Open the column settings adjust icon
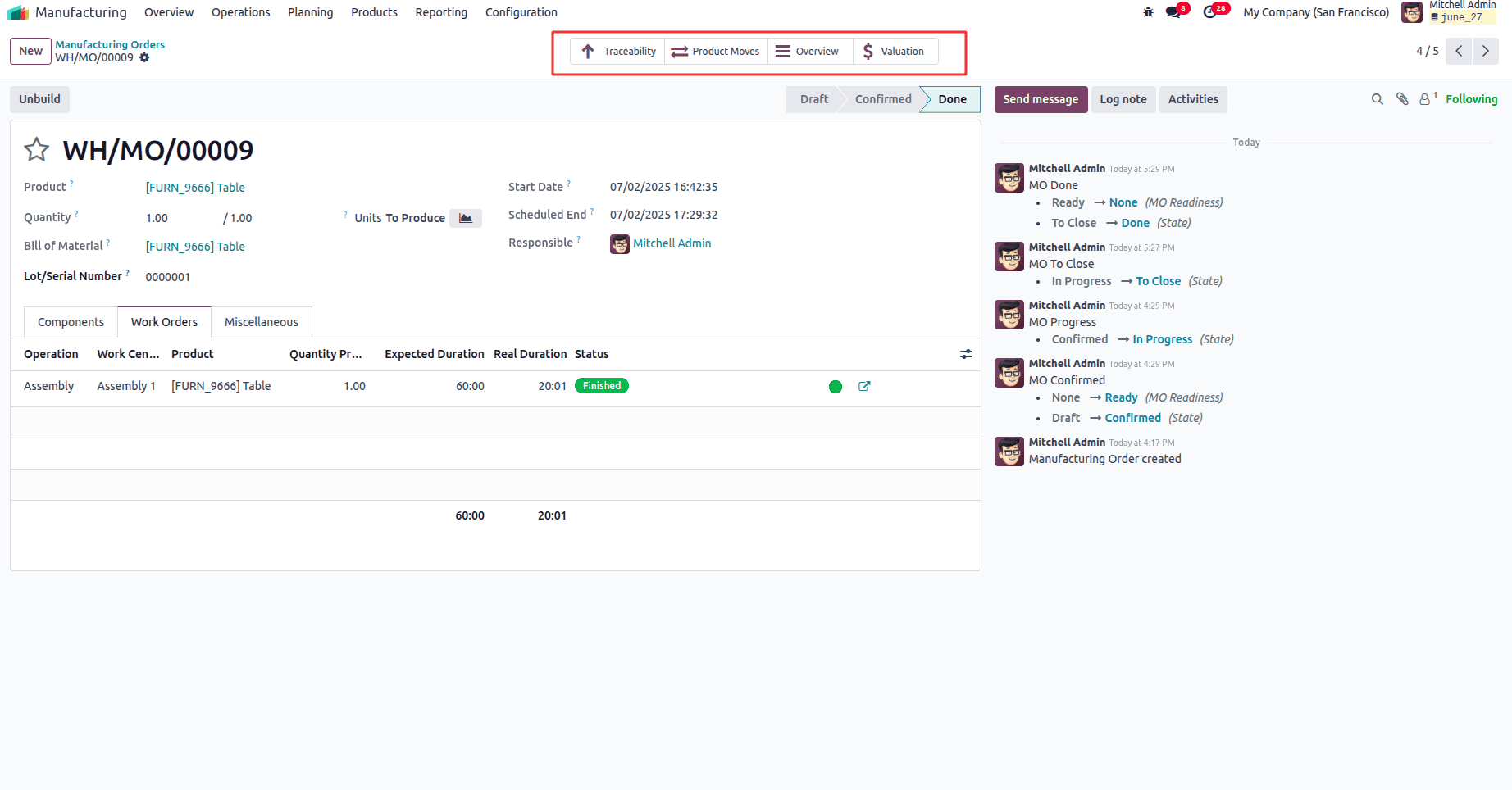 click(x=966, y=354)
